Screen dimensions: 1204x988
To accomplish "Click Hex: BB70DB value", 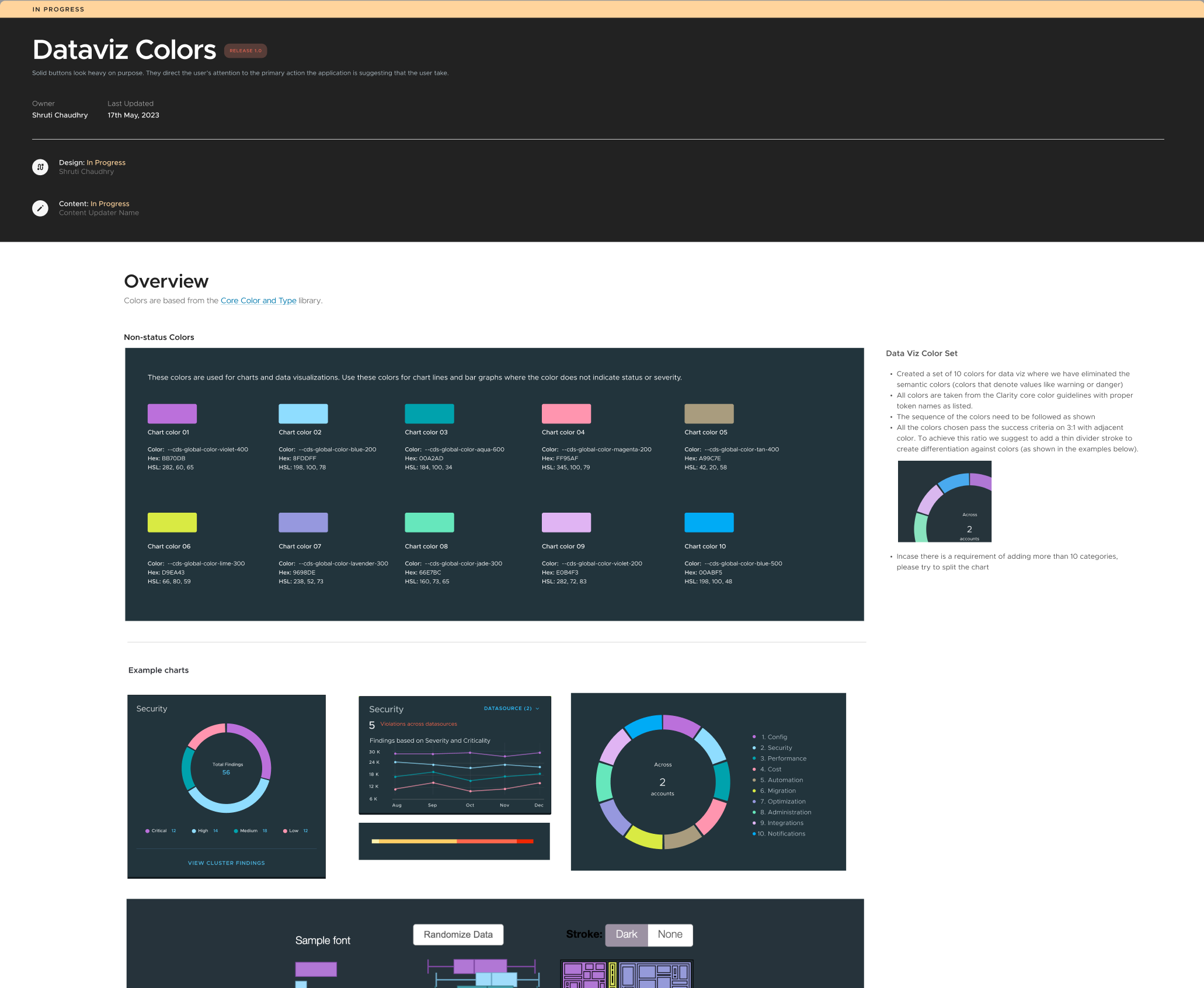I will click(166, 458).
